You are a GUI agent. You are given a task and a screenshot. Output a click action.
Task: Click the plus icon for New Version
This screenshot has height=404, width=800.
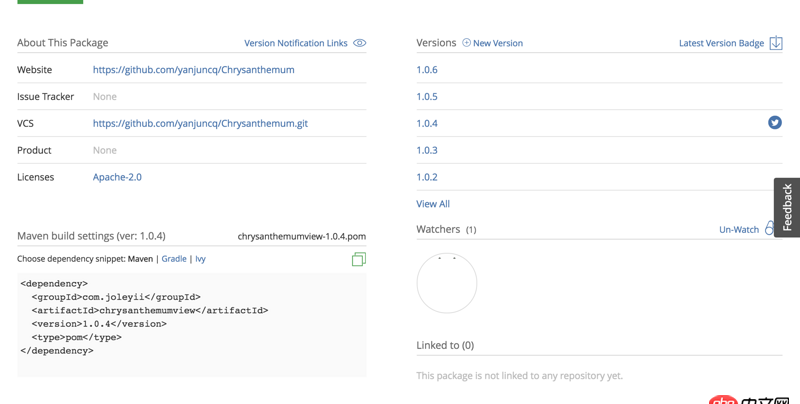466,43
